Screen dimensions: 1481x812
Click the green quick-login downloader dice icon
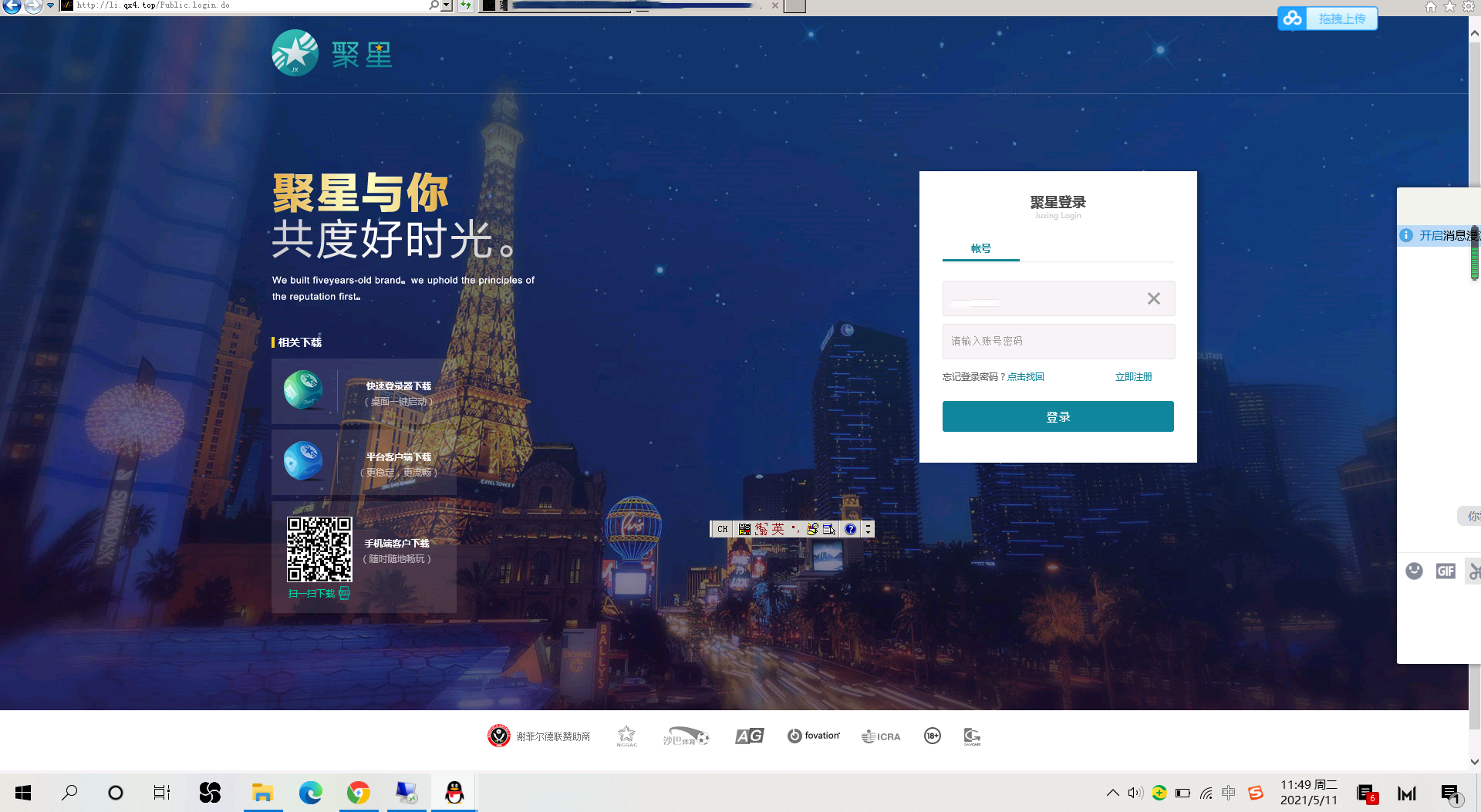click(303, 390)
